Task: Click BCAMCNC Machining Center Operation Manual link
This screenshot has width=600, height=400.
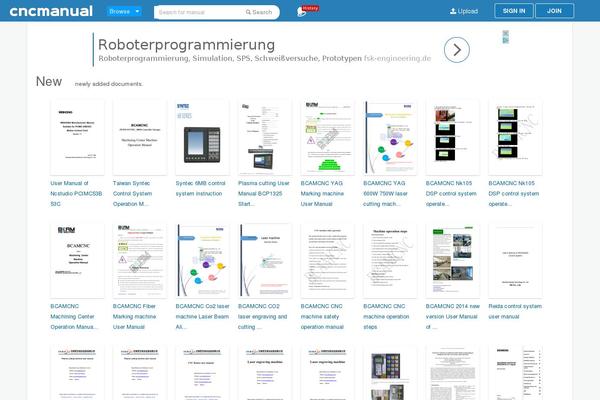Action: [x=74, y=317]
